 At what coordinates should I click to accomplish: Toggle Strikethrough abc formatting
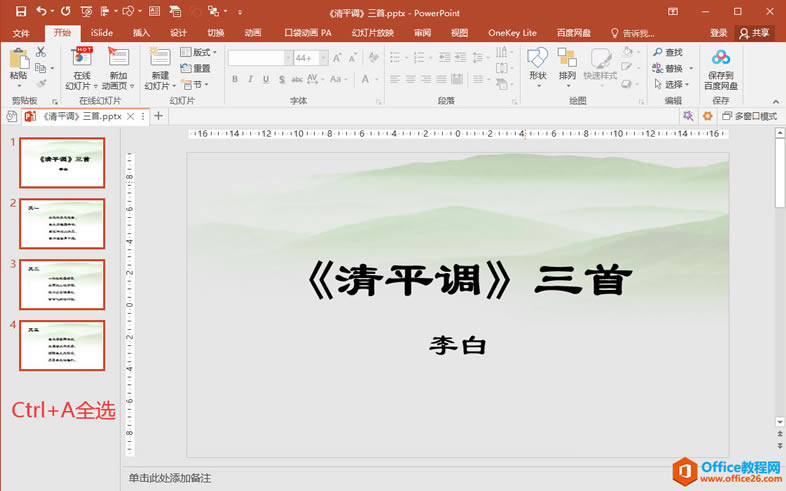click(297, 79)
